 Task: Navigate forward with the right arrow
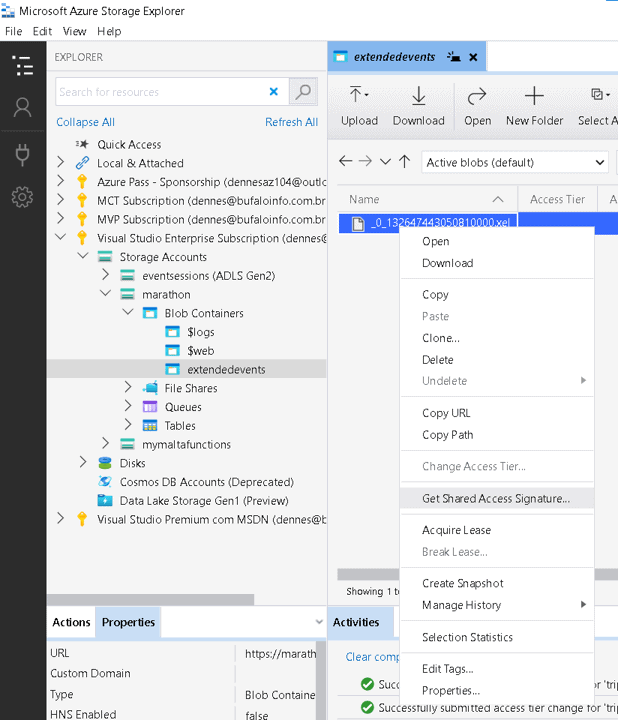(x=365, y=161)
